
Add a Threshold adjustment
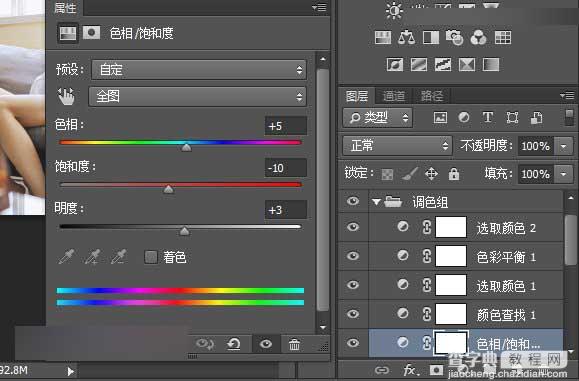443,65
